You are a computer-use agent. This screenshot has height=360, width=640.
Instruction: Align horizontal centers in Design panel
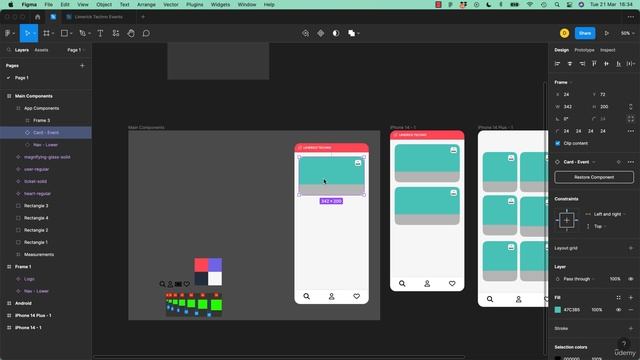pos(570,64)
